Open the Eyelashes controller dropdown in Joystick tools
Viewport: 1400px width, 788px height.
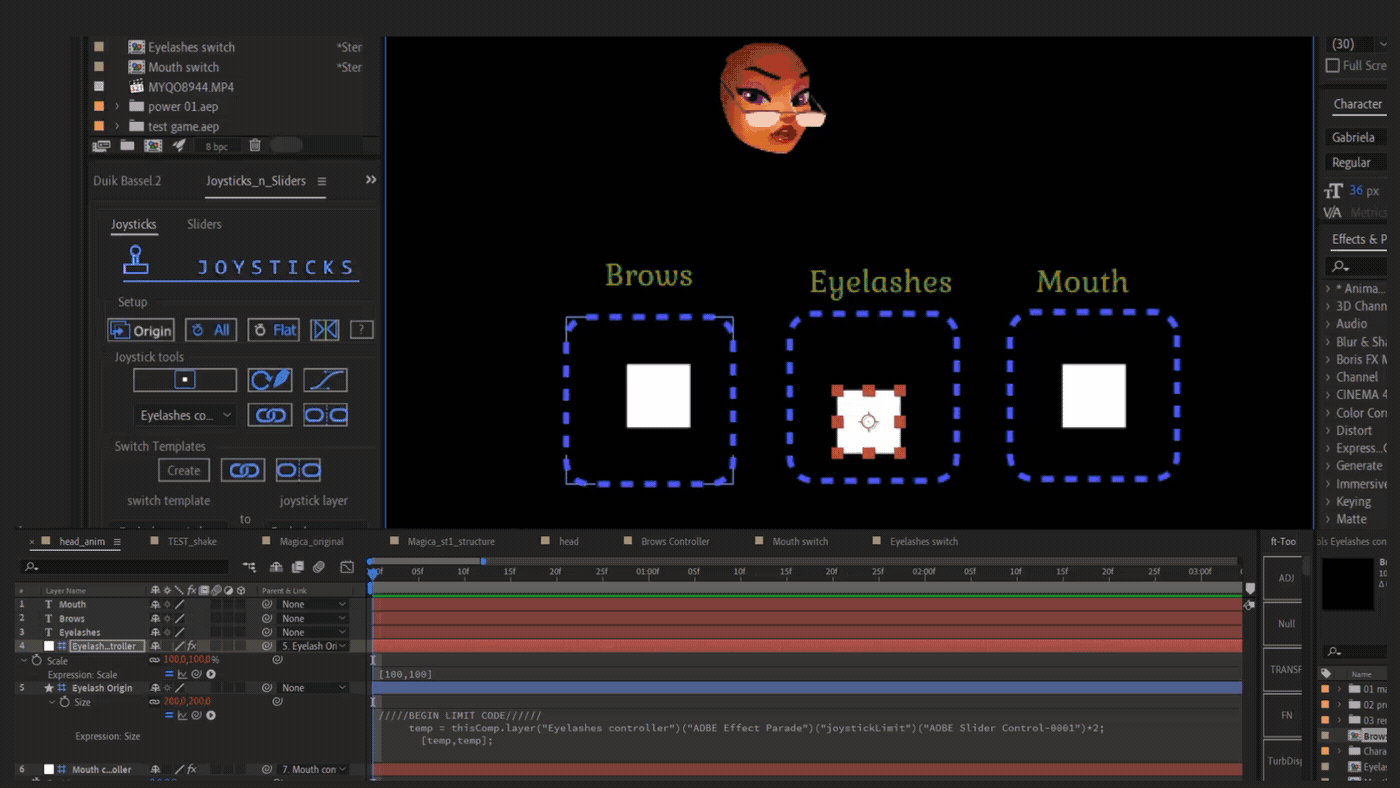(185, 415)
